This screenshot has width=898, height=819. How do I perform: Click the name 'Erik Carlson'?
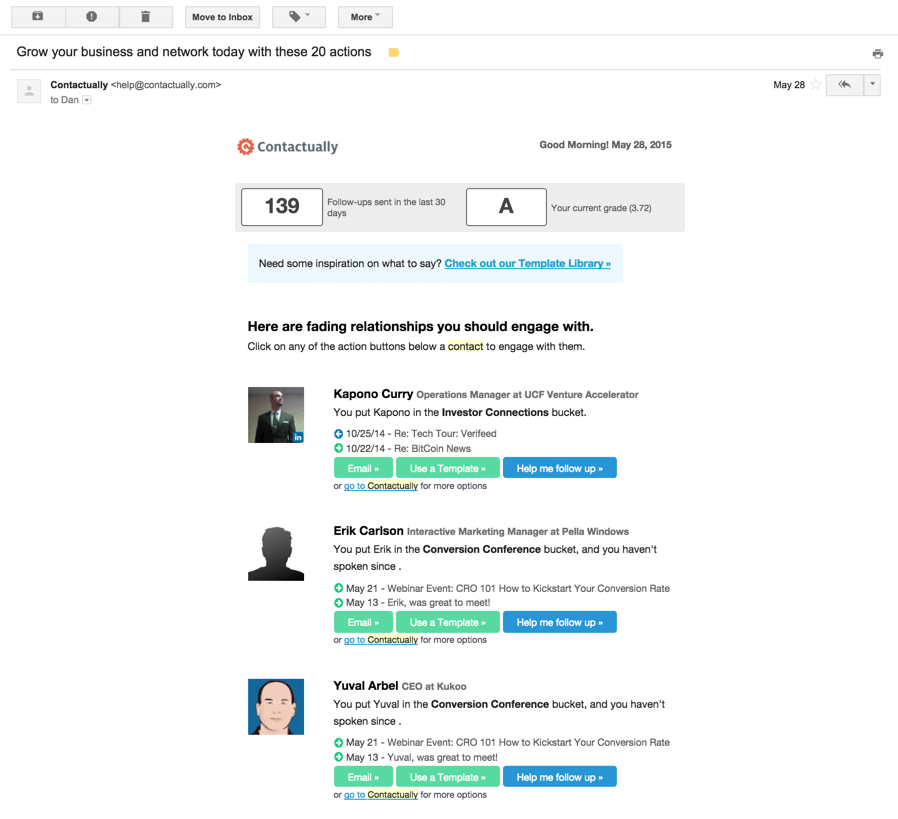(x=368, y=531)
